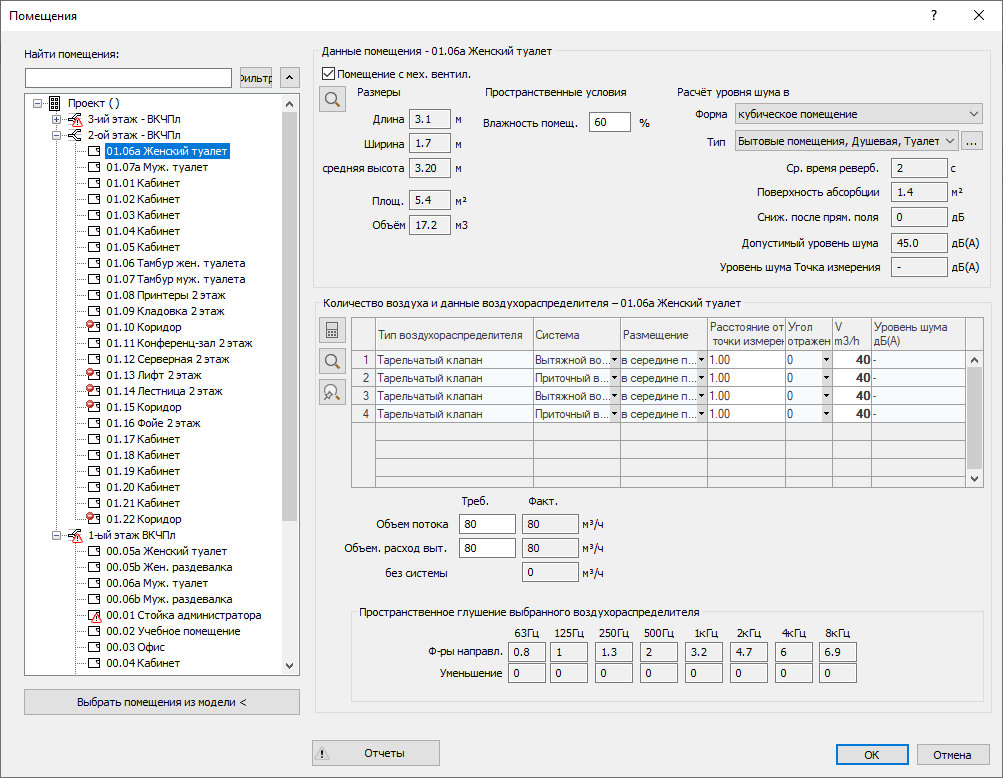Click room icon of 01.15 Коридор

93,407
